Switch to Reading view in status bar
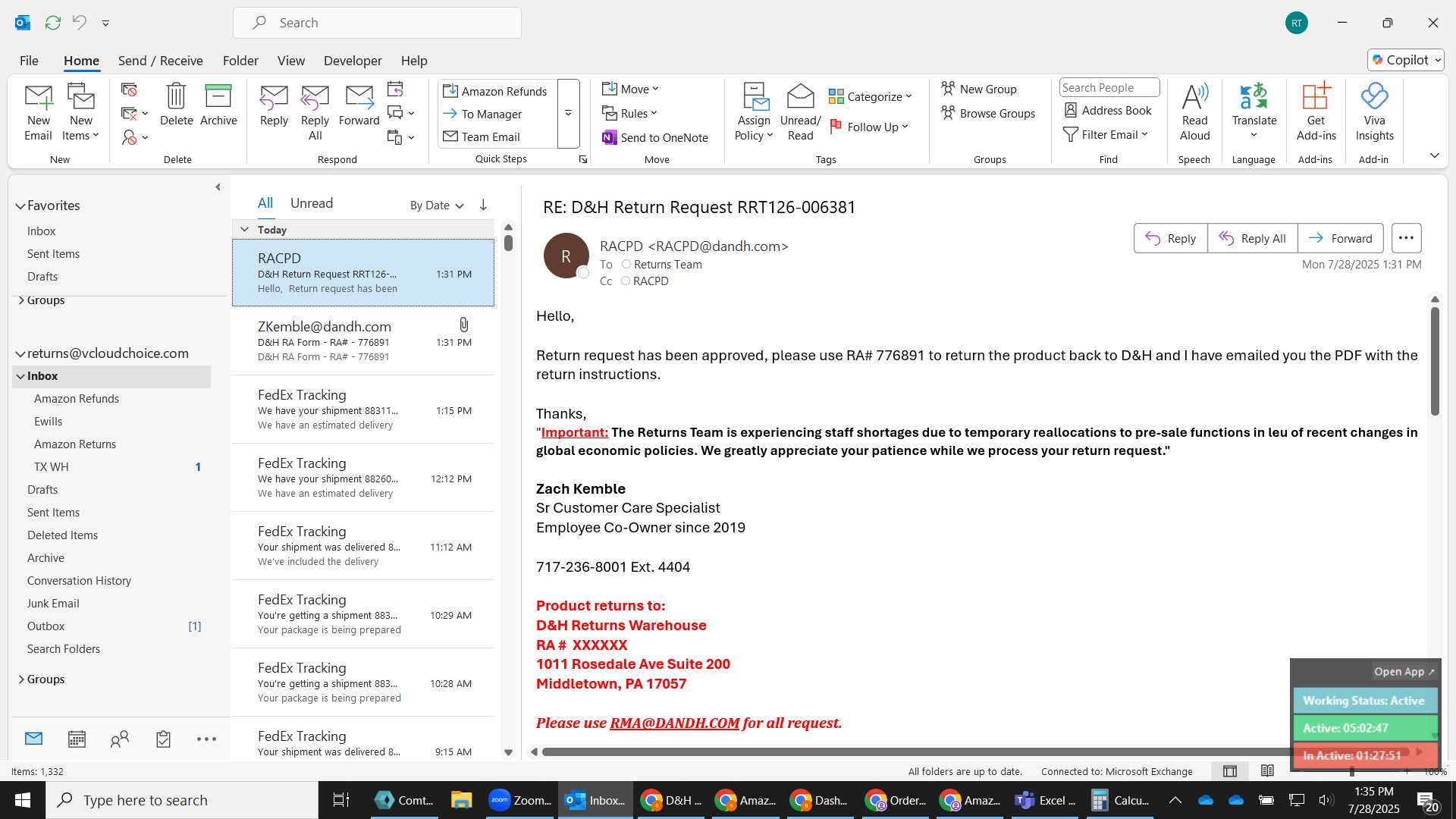Viewport: 1456px width, 819px height. [1267, 771]
